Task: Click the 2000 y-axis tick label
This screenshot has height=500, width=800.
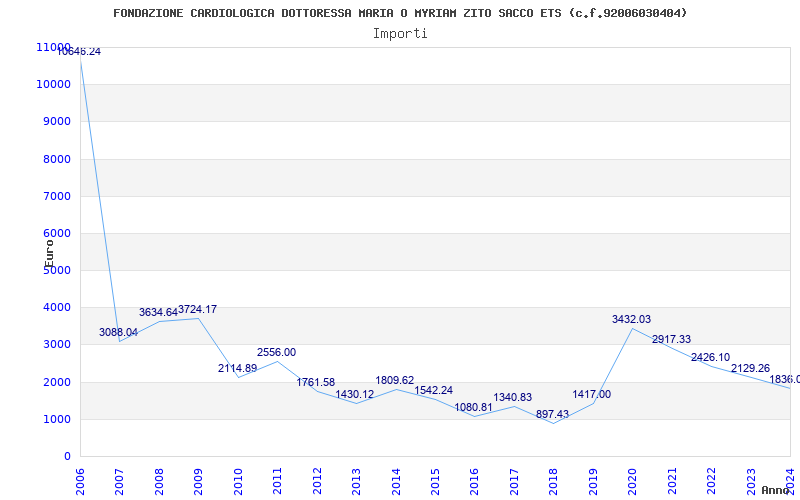Action: point(57,382)
